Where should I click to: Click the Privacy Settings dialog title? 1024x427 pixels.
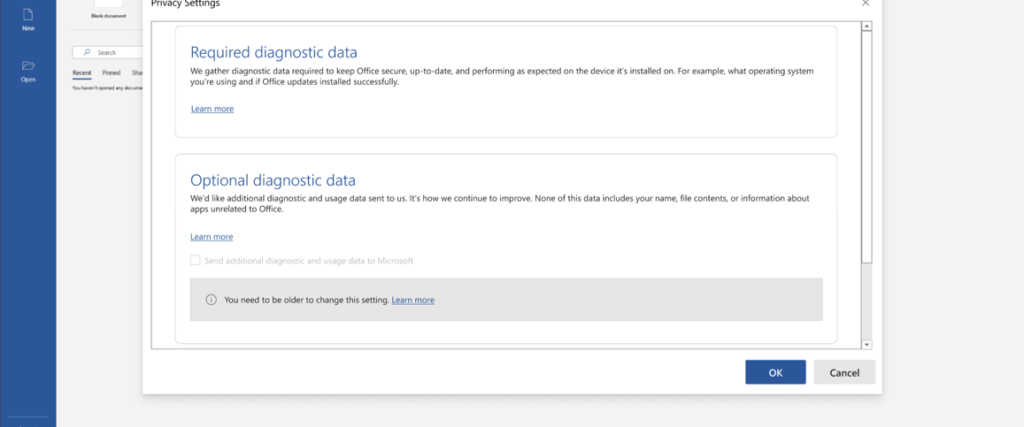[x=185, y=3]
